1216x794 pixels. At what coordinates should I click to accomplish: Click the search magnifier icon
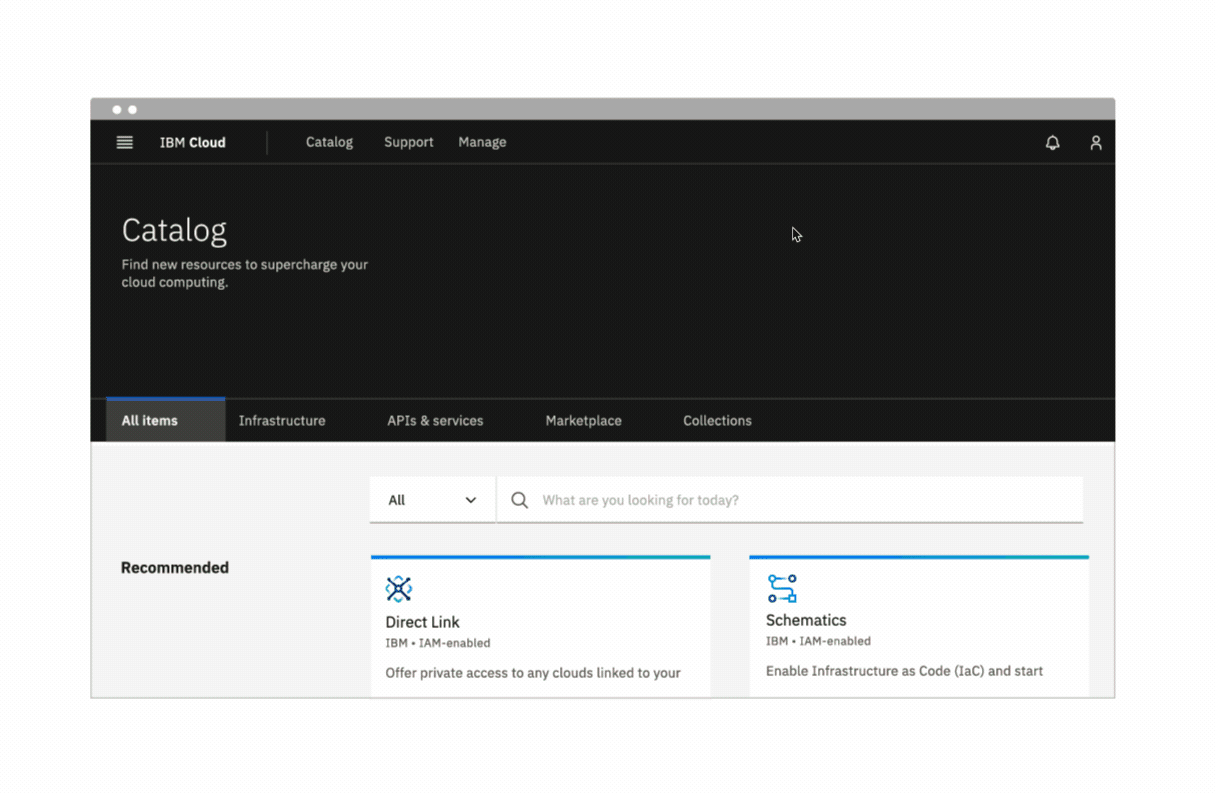tap(519, 500)
